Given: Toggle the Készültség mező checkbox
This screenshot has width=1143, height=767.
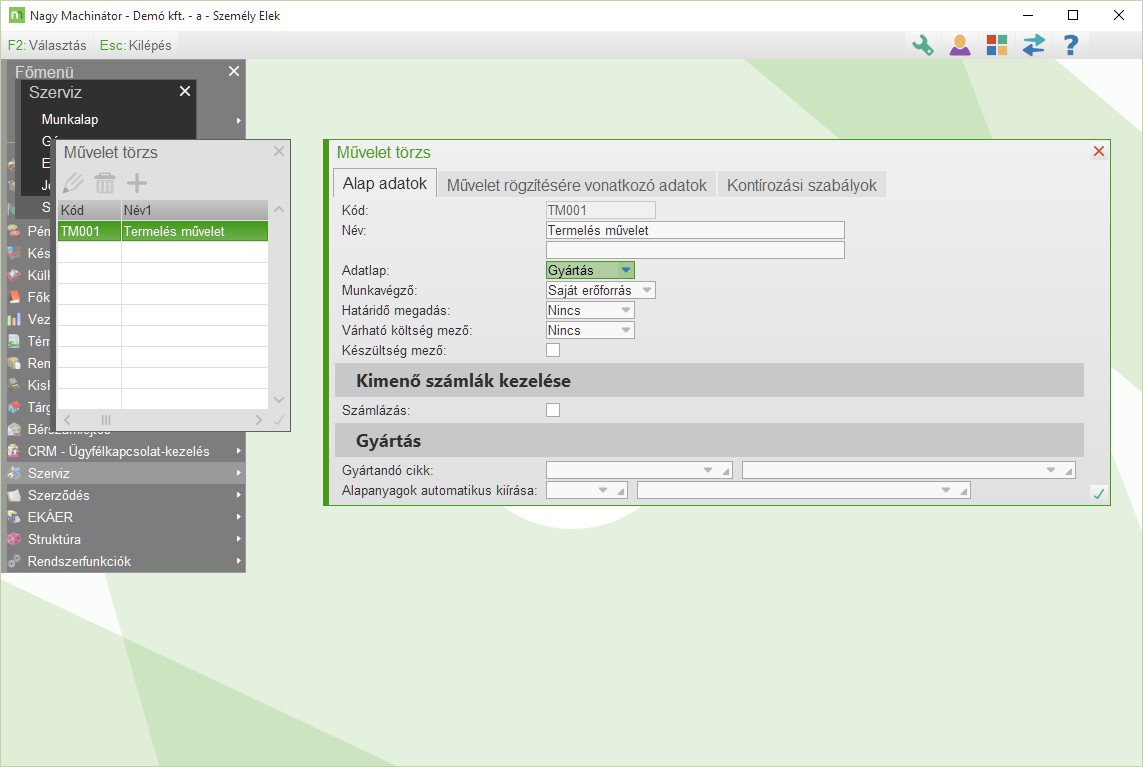Looking at the screenshot, I should coord(553,350).
